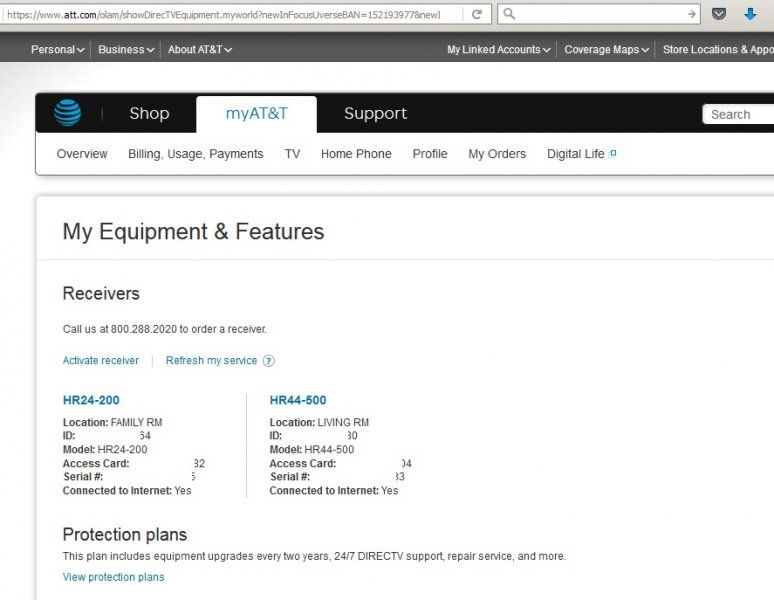This screenshot has width=774, height=600.
Task: Click inside the AT&T site Search field
Action: (x=740, y=115)
